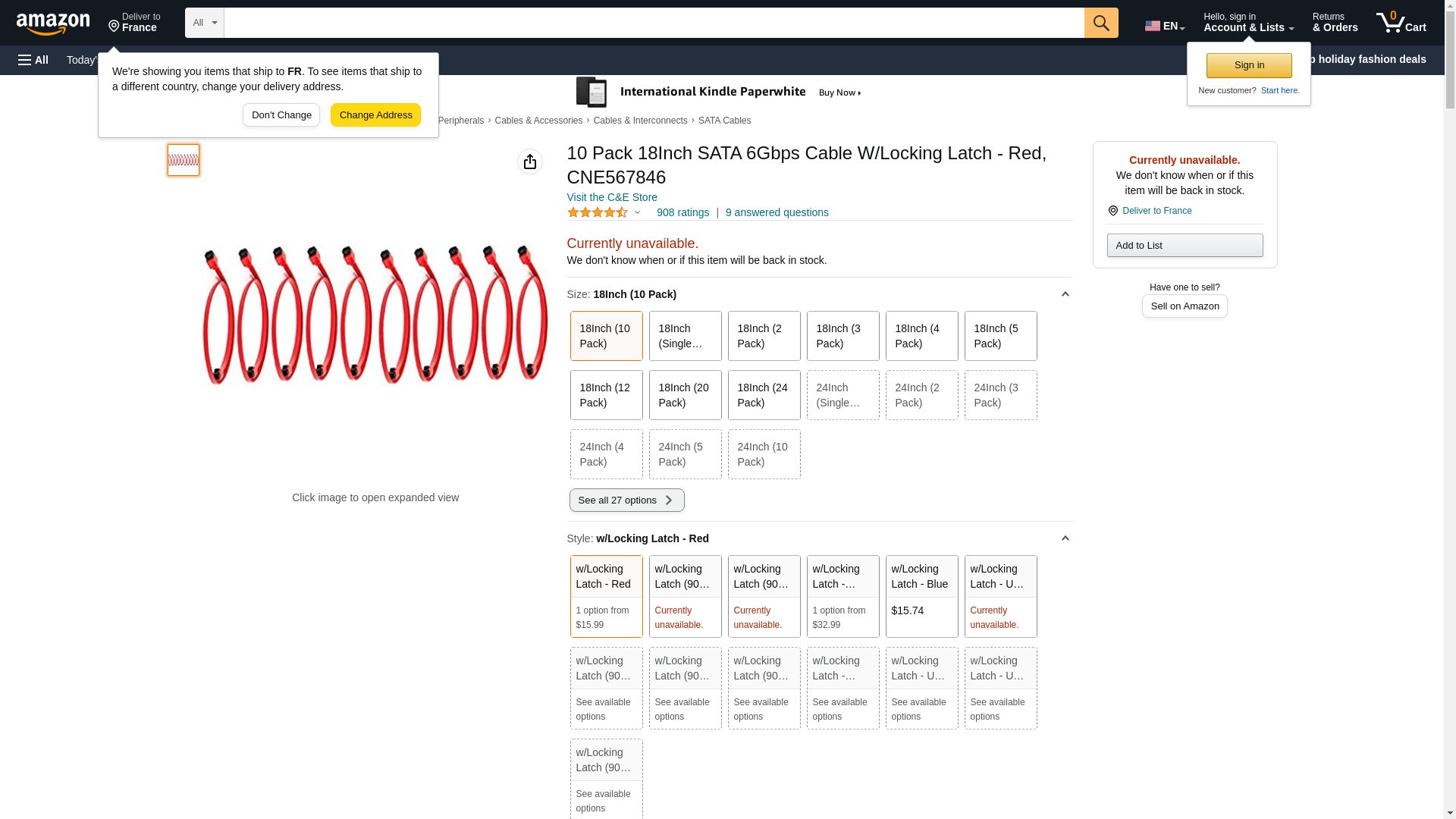1456x819 pixels.
Task: Click the share icon on product image
Action: pos(529,162)
